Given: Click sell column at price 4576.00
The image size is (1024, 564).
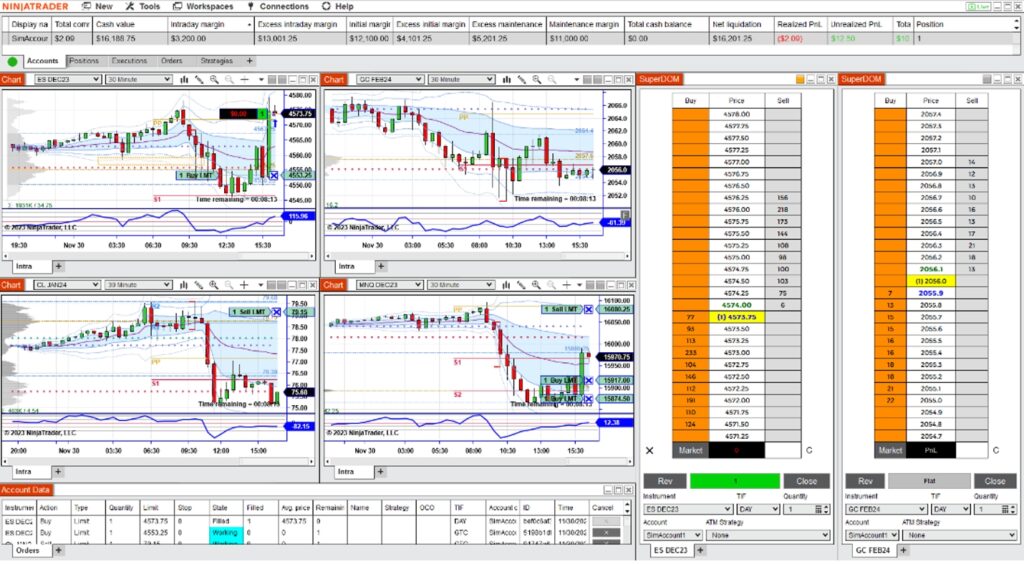Looking at the screenshot, I should coord(782,210).
